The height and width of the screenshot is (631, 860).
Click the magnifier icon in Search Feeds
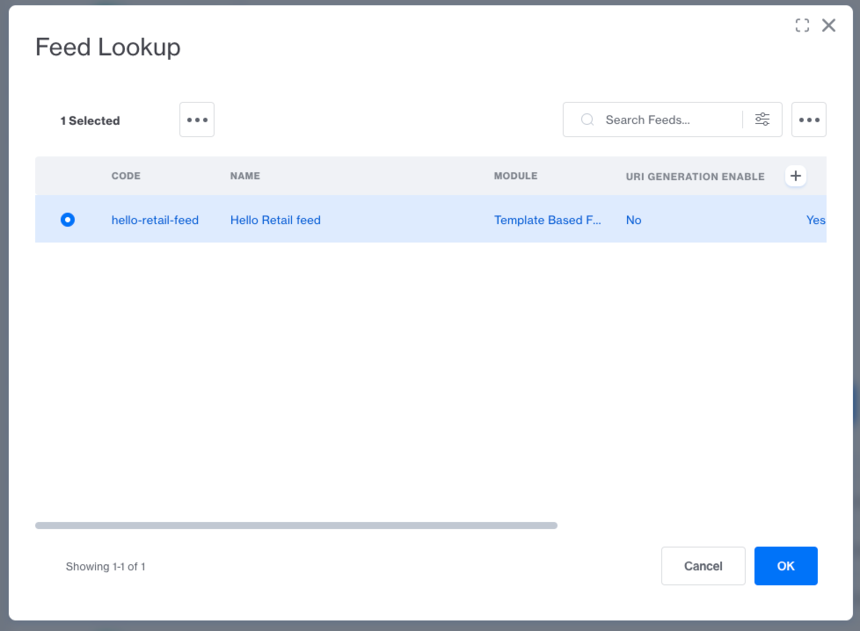pyautogui.click(x=588, y=120)
